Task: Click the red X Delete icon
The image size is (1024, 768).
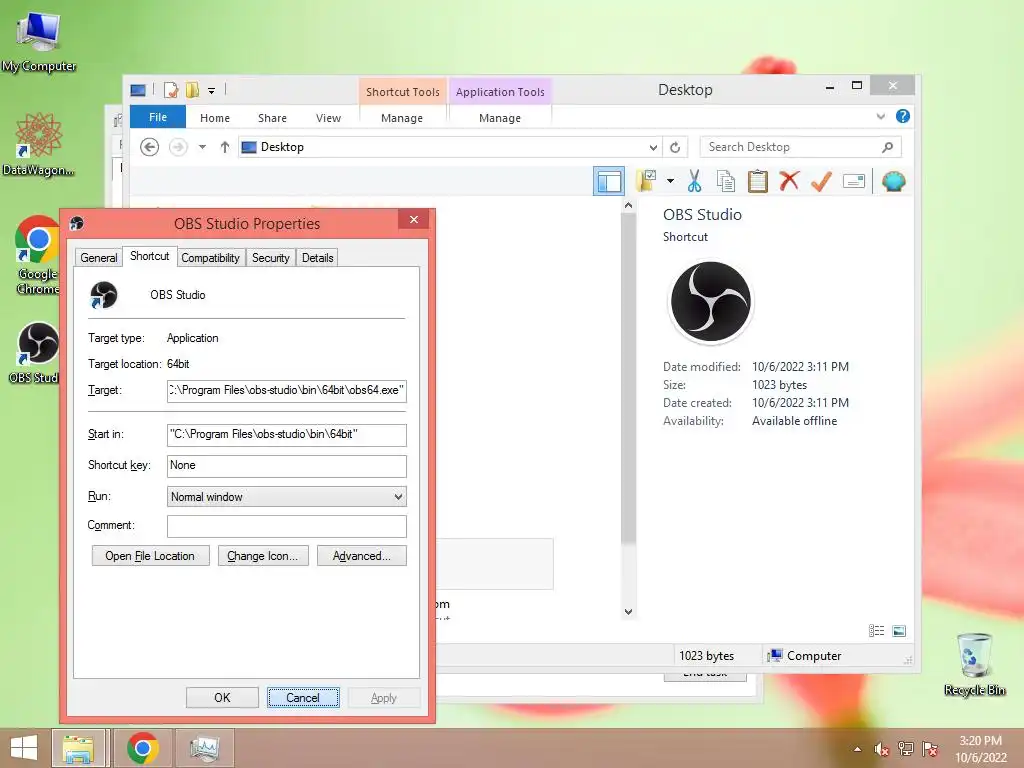Action: tap(789, 180)
